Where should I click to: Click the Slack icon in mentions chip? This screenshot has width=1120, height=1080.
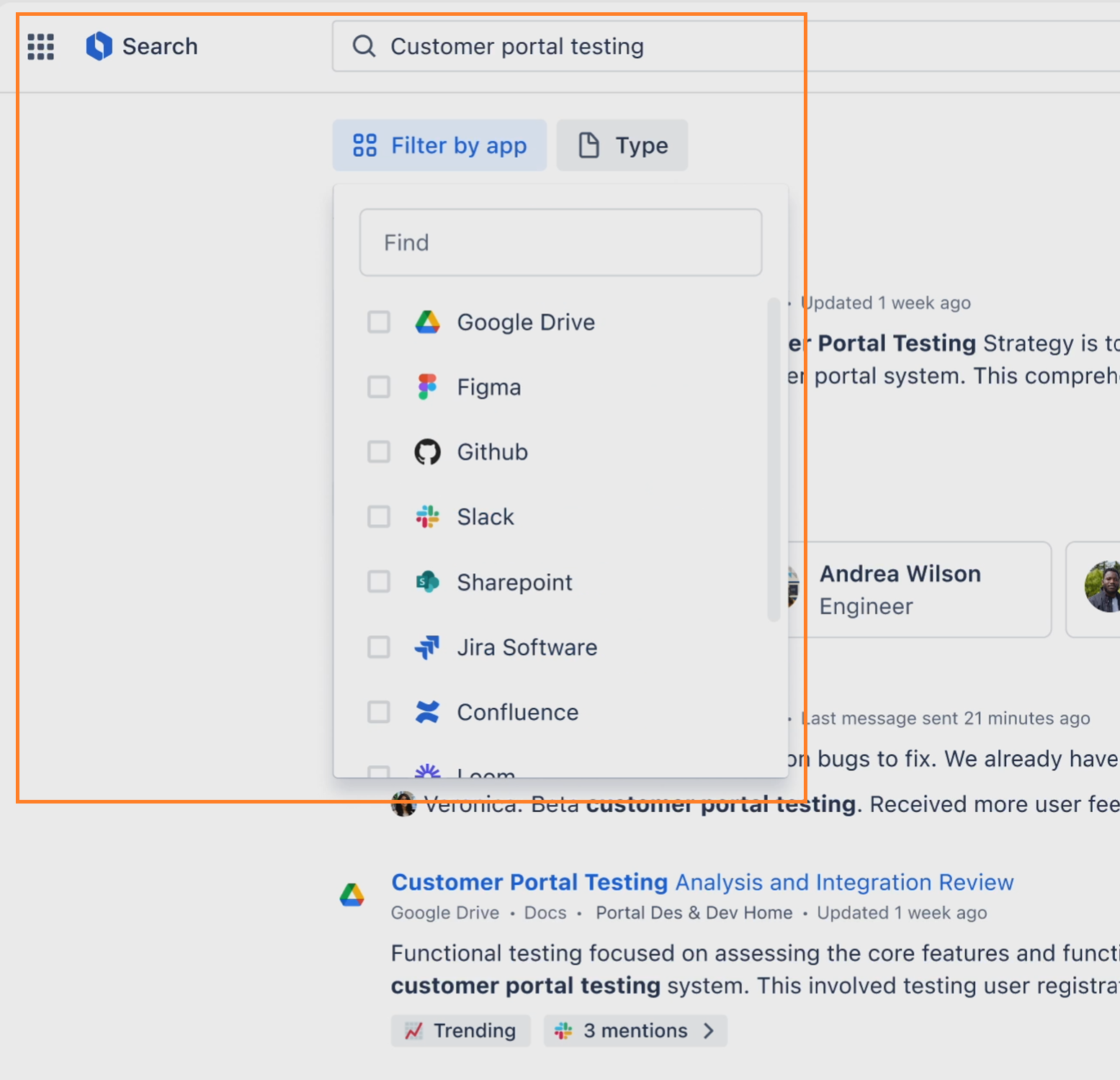[x=563, y=1030]
